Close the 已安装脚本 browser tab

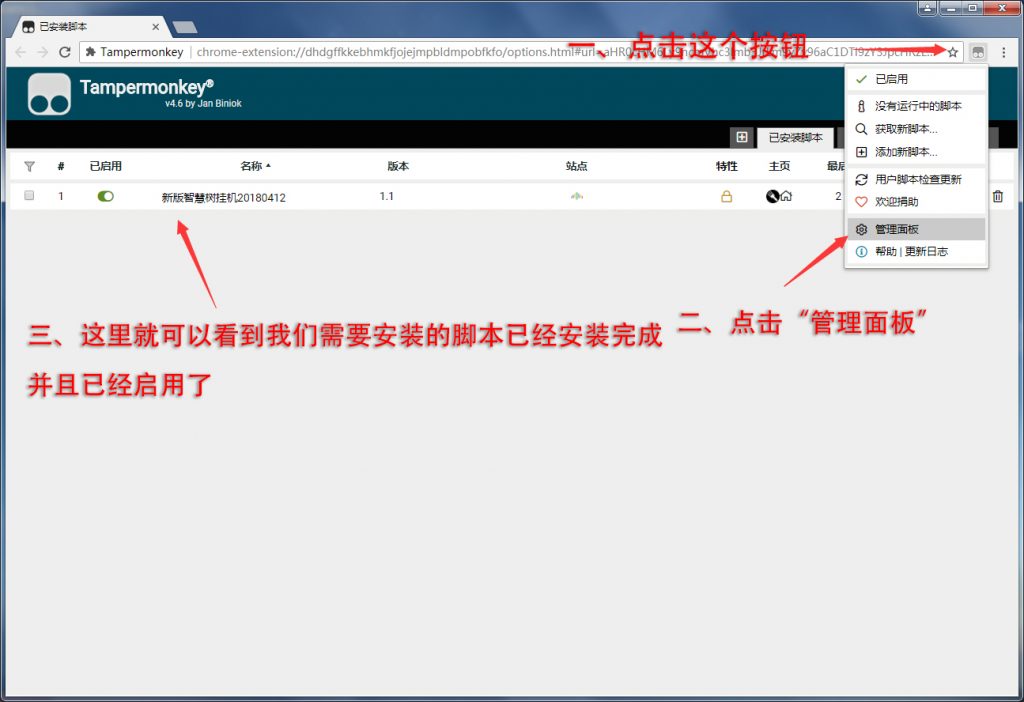155,27
